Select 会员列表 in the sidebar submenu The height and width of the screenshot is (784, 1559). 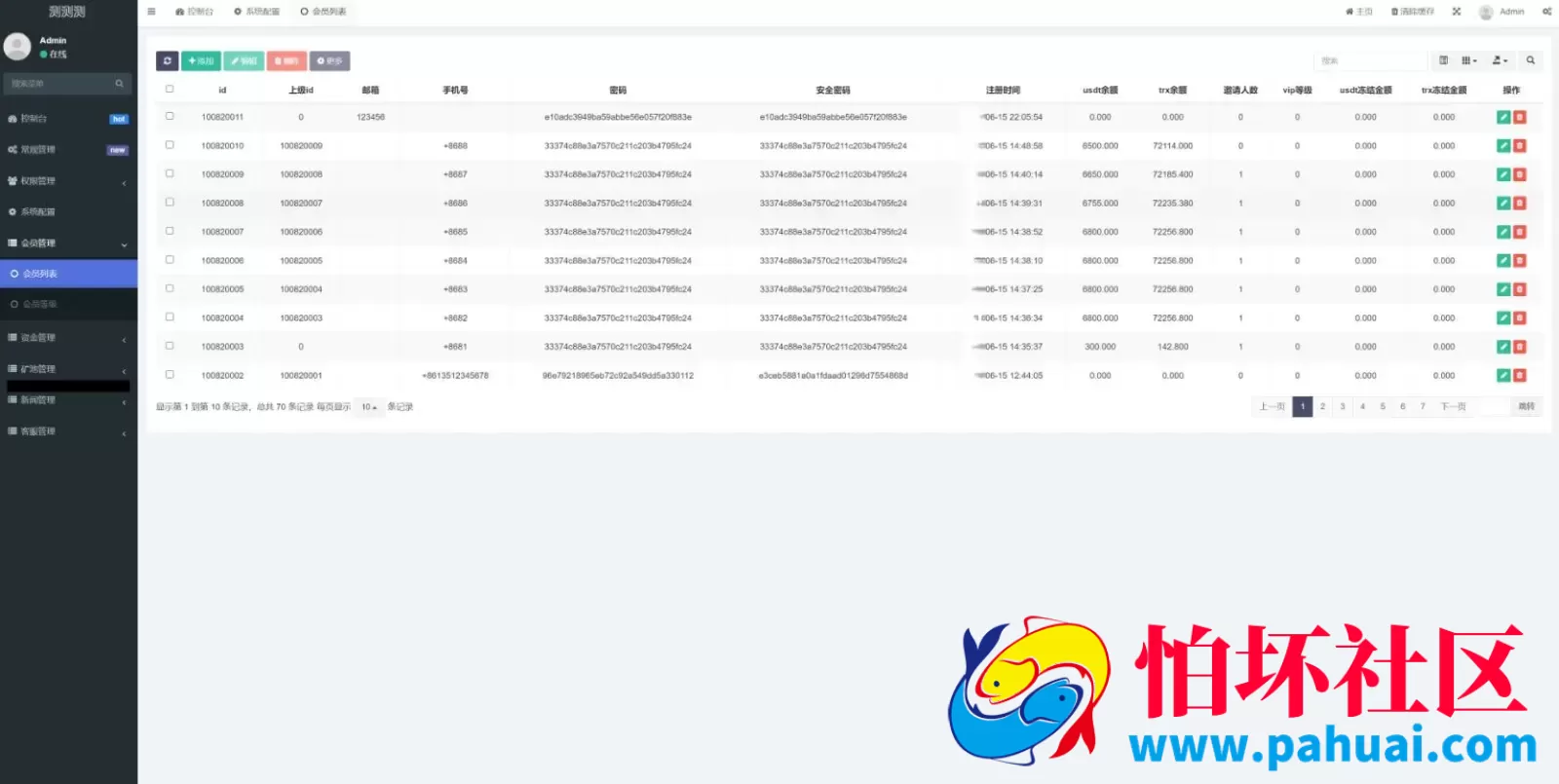tap(68, 274)
